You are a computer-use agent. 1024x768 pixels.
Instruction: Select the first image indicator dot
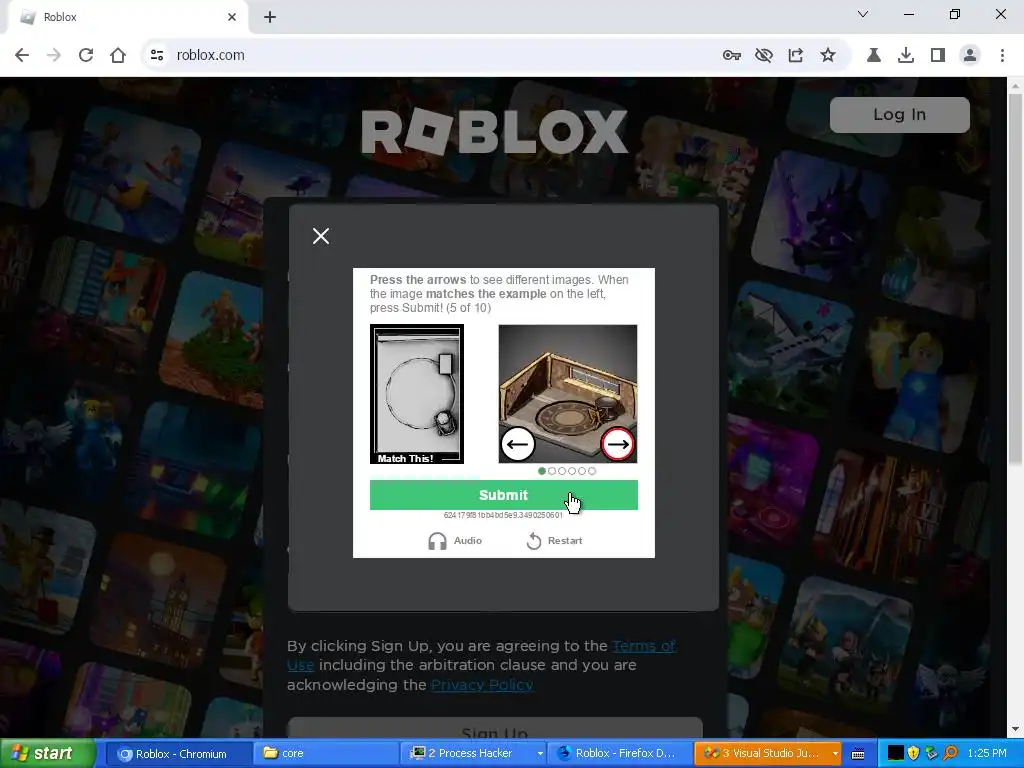tap(542, 471)
